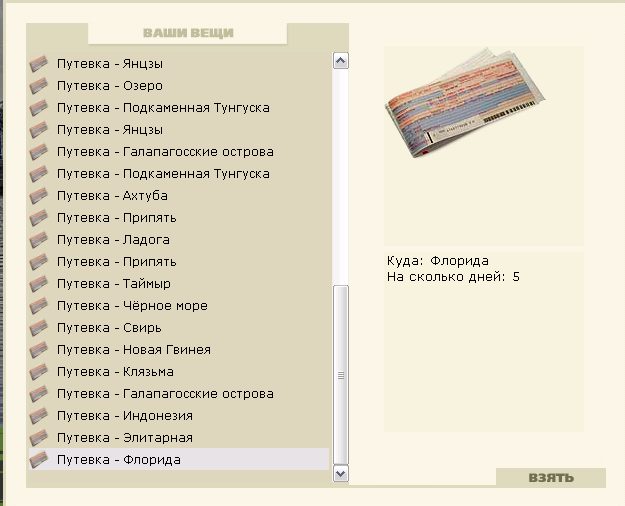The width and height of the screenshot is (625, 506).
Task: Click the scrollbar up arrow
Action: (340, 61)
